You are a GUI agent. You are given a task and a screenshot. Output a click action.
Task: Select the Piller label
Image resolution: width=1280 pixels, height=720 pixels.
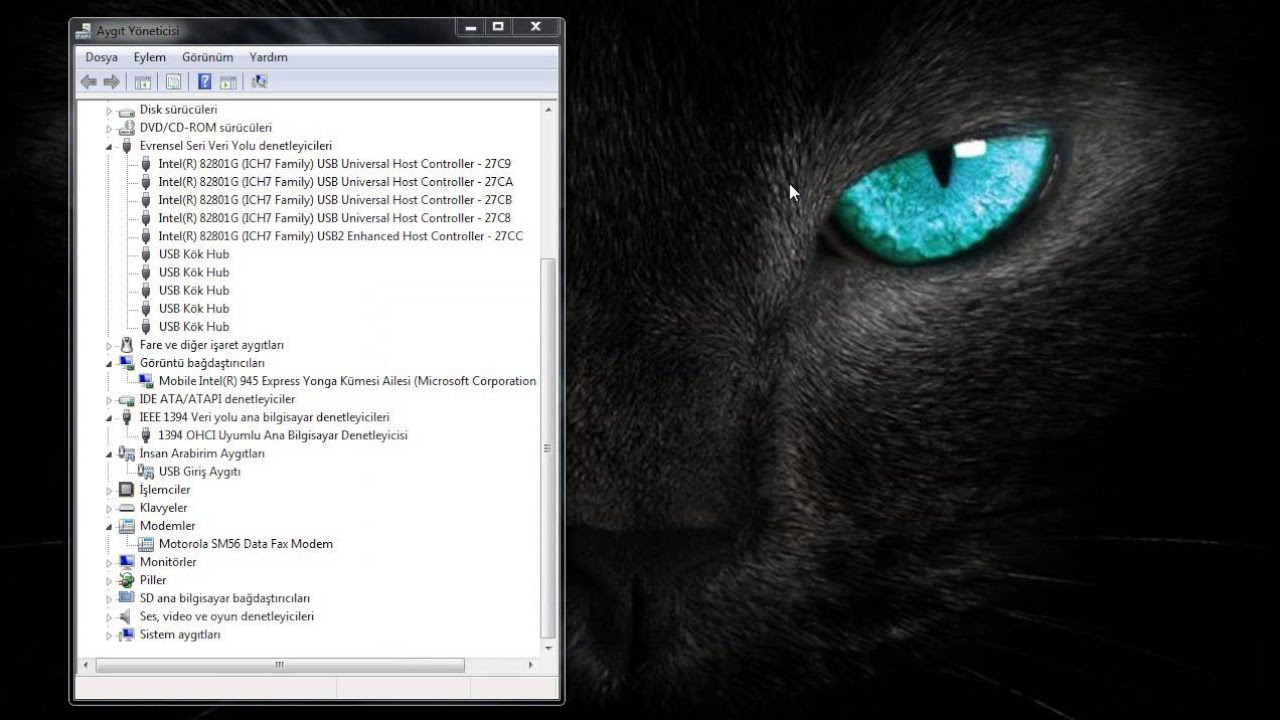(x=153, y=580)
